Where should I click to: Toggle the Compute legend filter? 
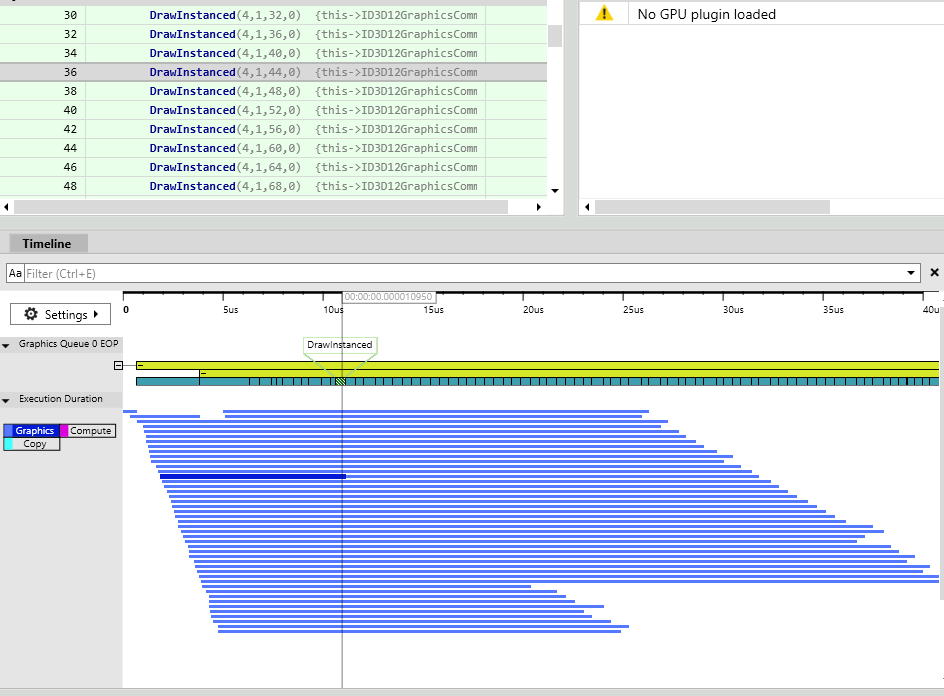click(x=88, y=430)
